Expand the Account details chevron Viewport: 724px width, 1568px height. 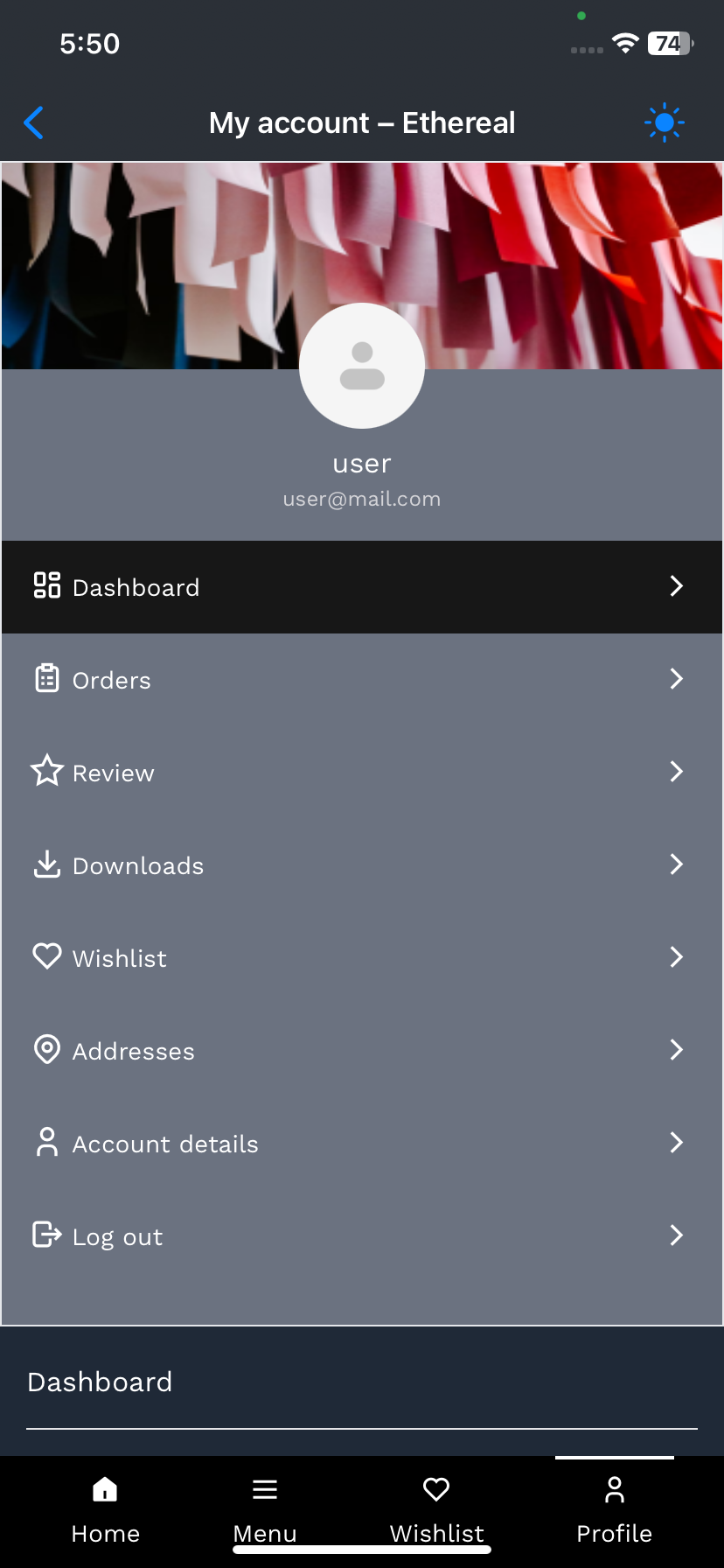point(676,1142)
